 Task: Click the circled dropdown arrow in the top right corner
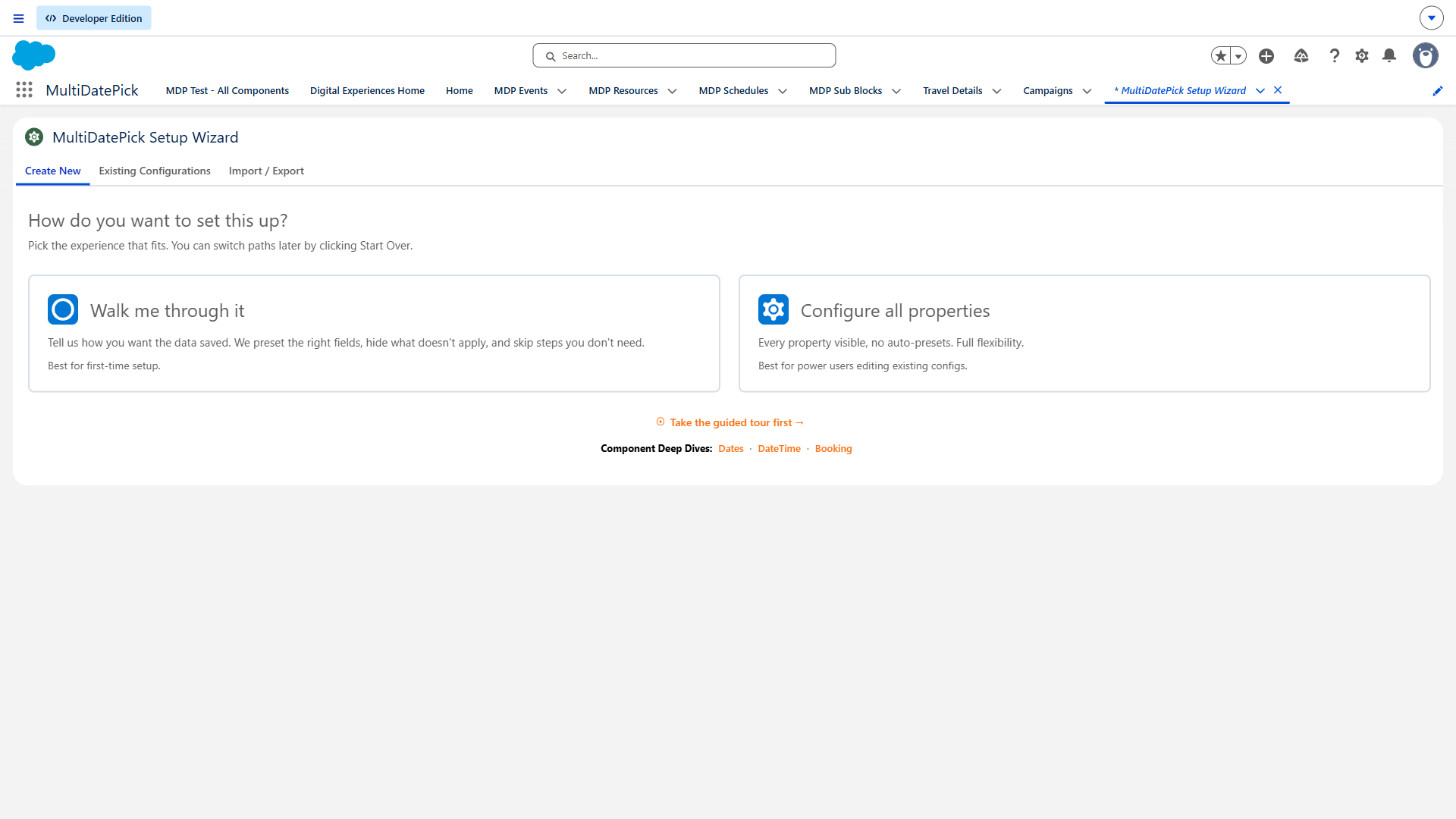click(x=1432, y=17)
